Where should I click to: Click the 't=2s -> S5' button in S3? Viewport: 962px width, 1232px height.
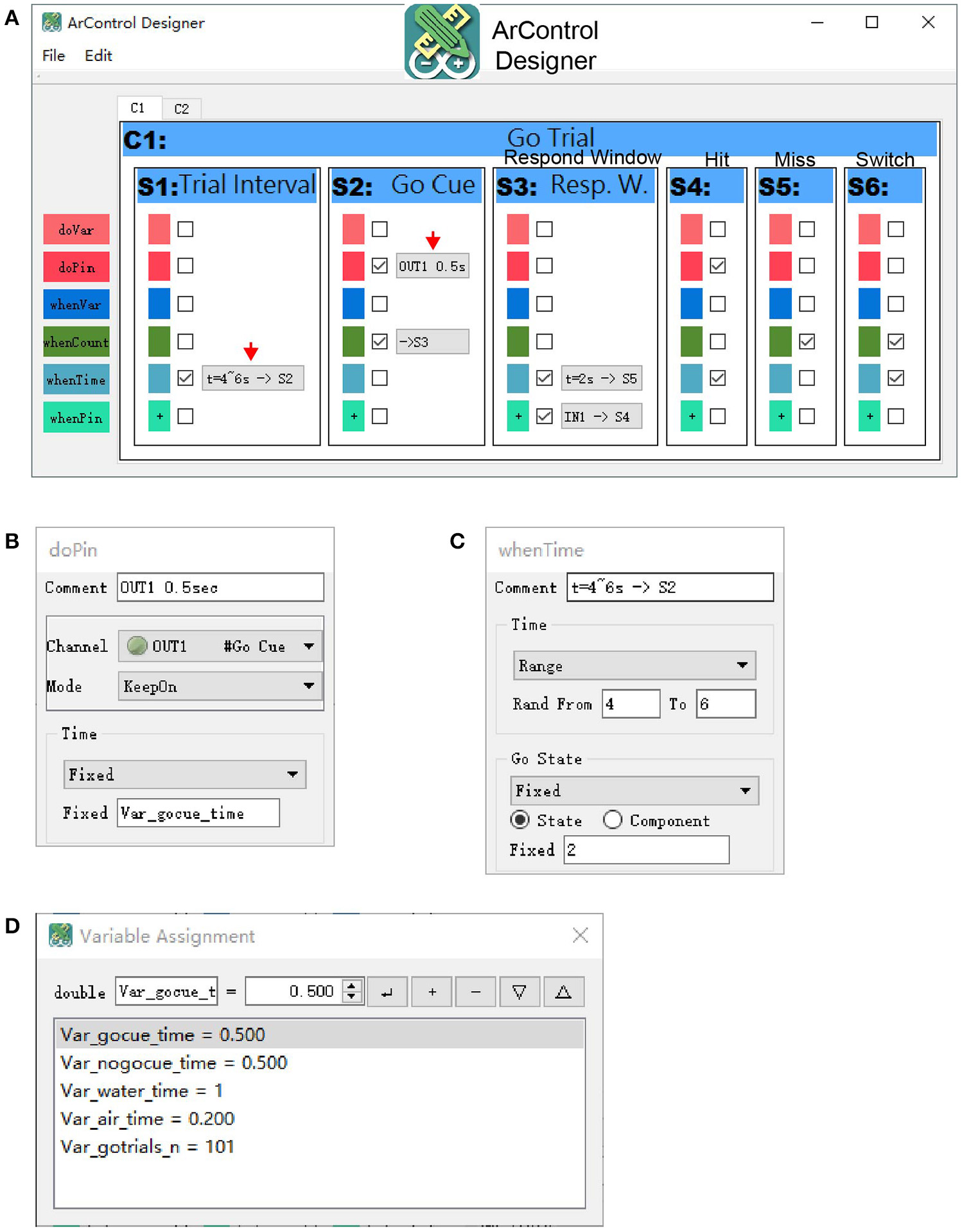[x=601, y=379]
